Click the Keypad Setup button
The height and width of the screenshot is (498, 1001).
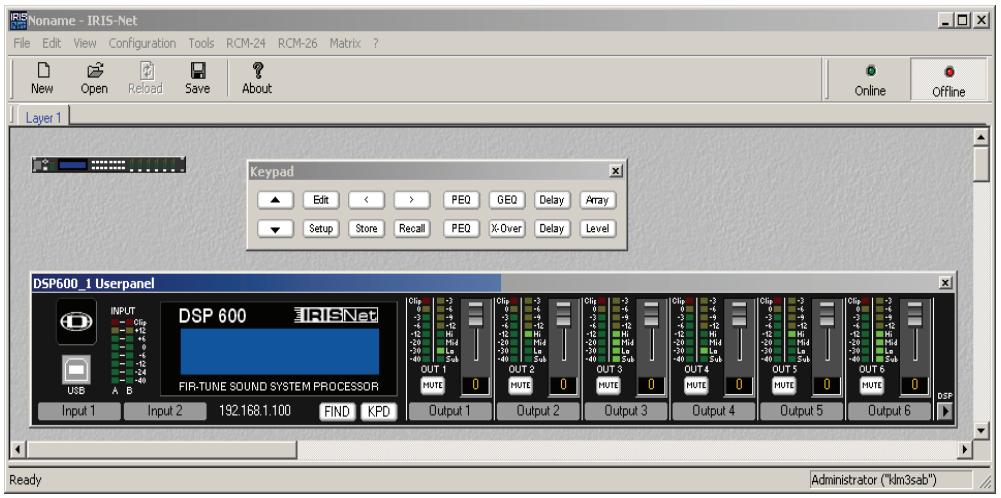[321, 229]
